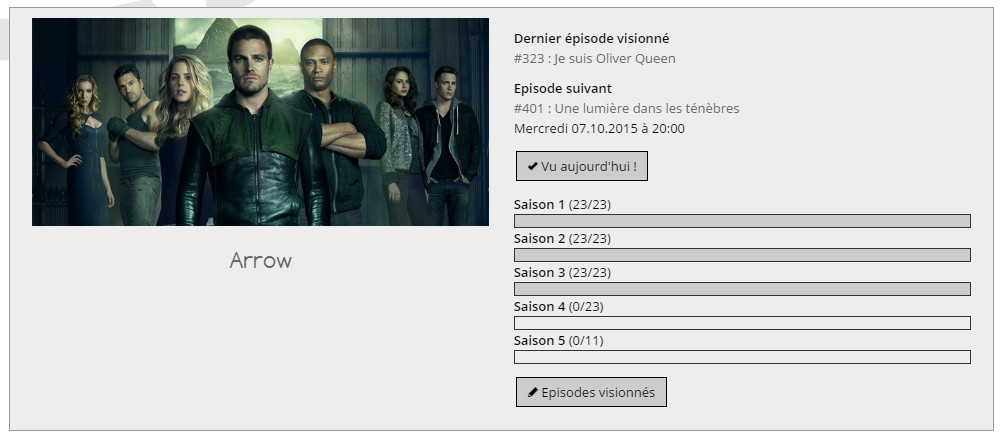Click the Dernier épisode visionné heading
This screenshot has height=437, width=1000.
click(592, 39)
